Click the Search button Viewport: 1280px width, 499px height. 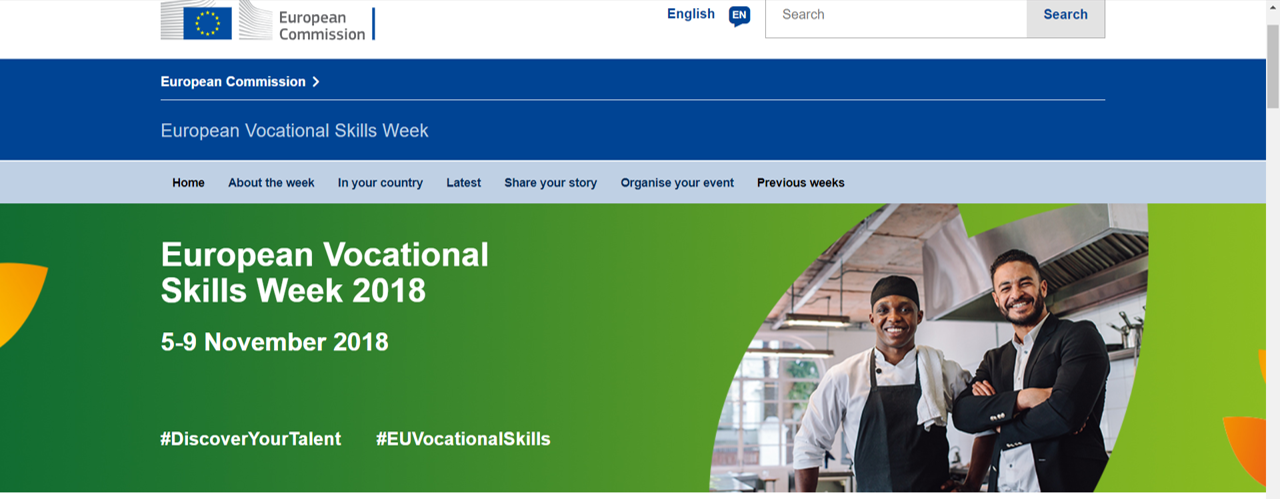click(x=1066, y=16)
